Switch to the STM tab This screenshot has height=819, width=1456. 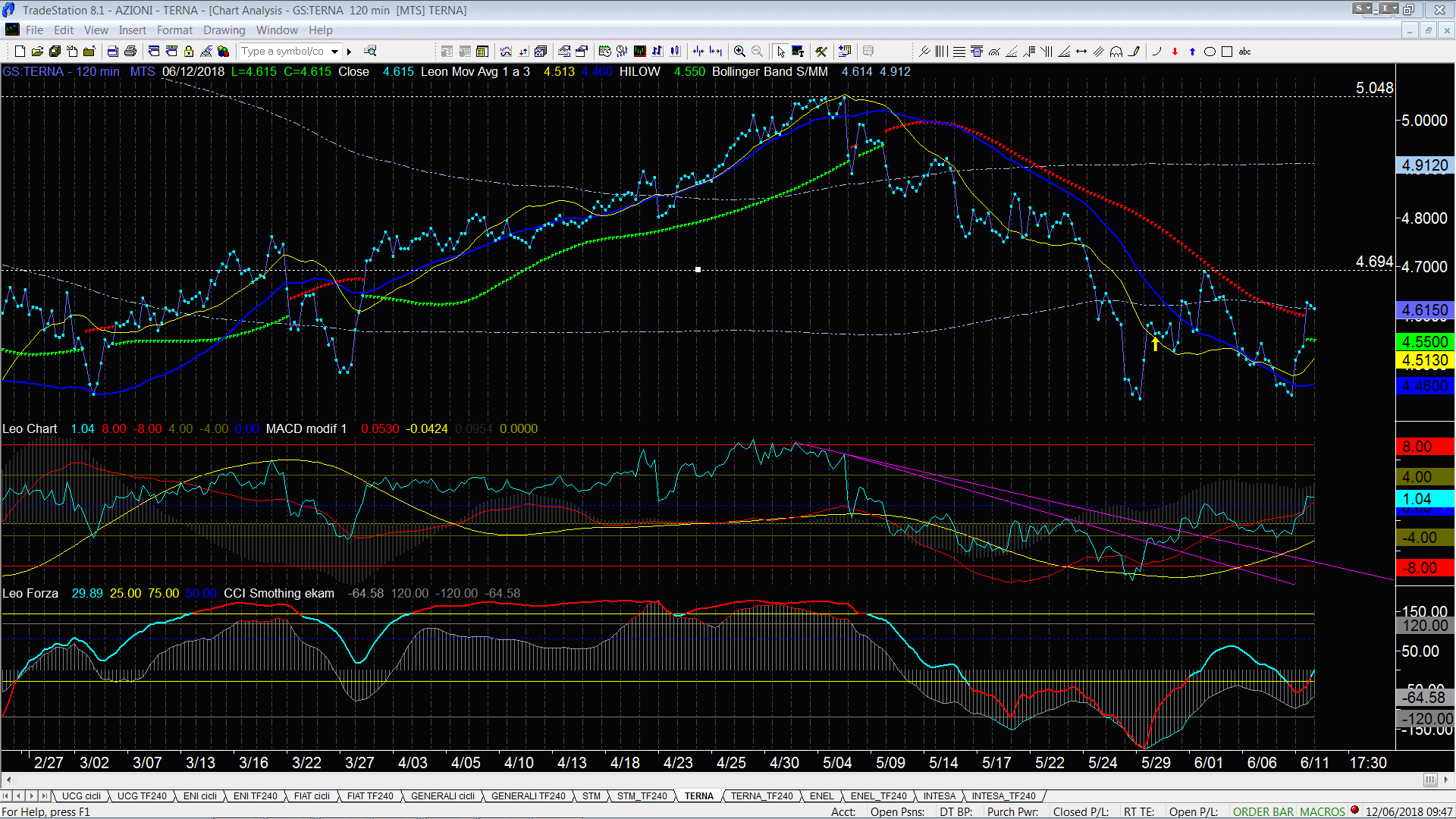[591, 796]
